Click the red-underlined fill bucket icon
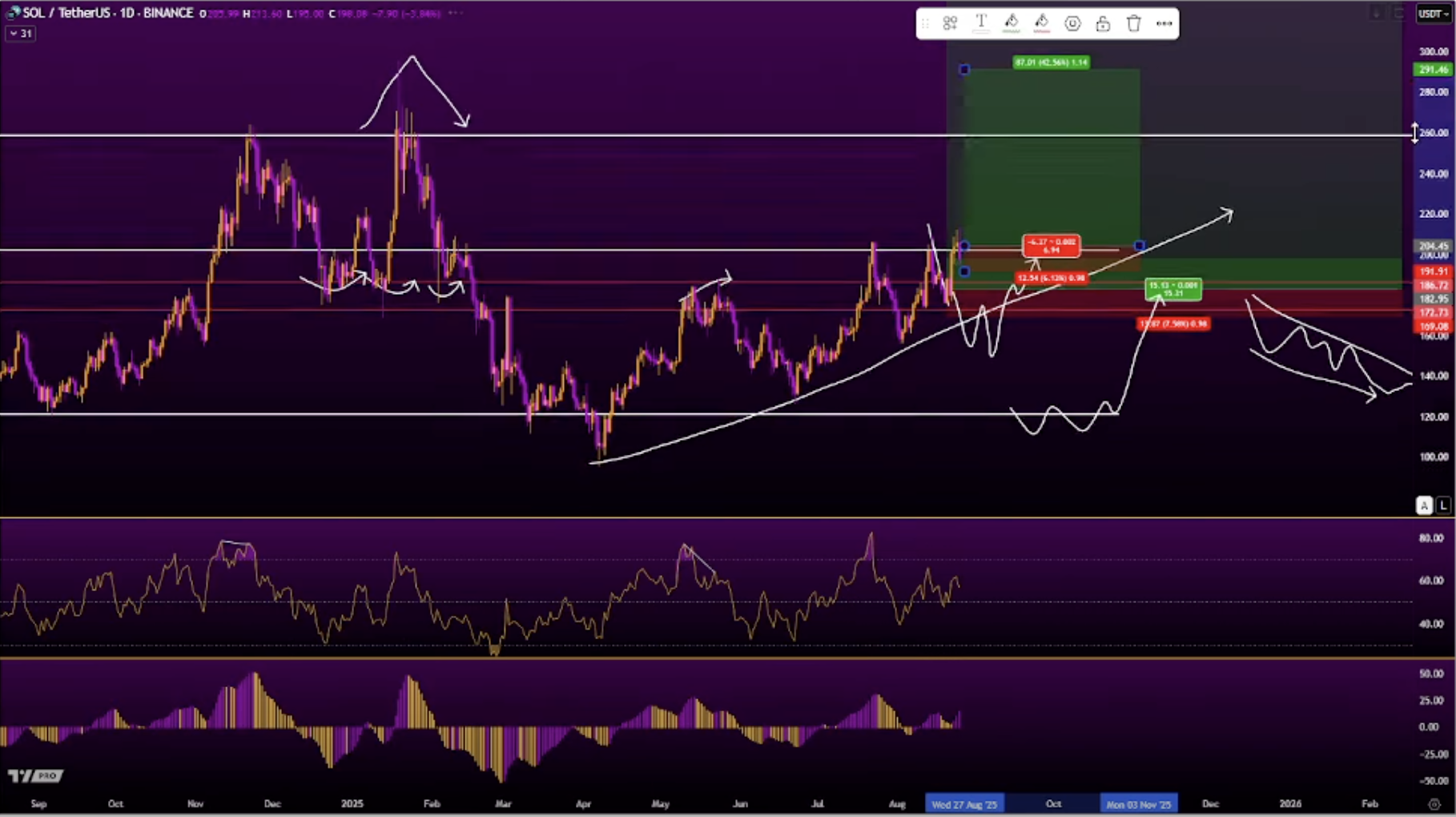1456x817 pixels. coord(1041,23)
